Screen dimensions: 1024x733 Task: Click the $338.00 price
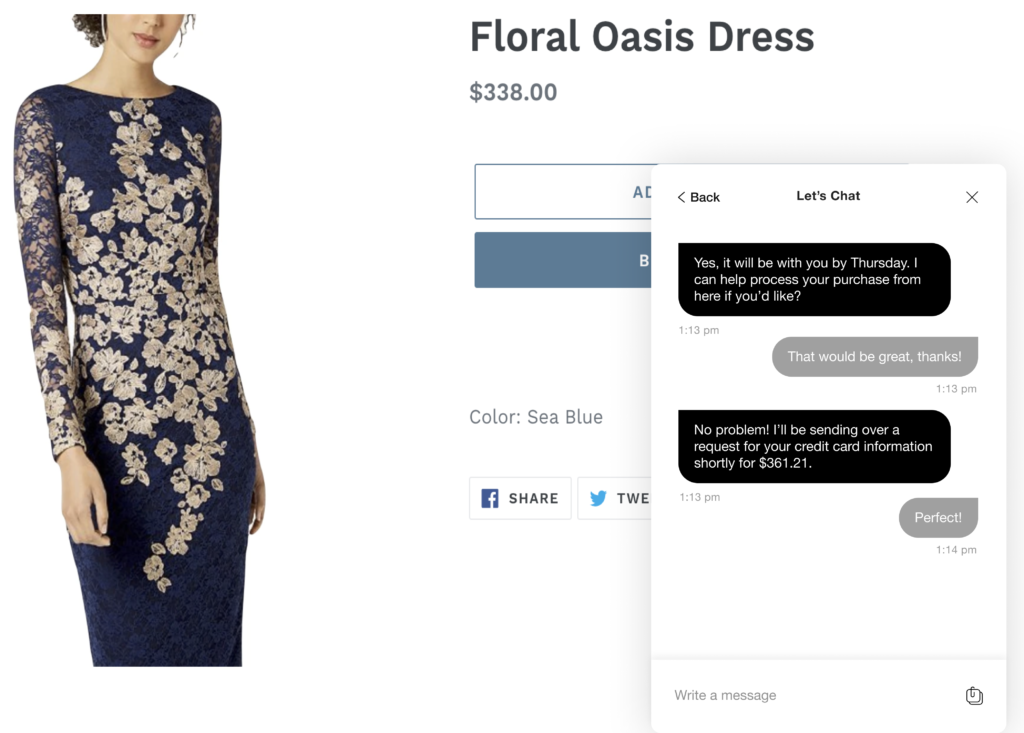click(513, 91)
